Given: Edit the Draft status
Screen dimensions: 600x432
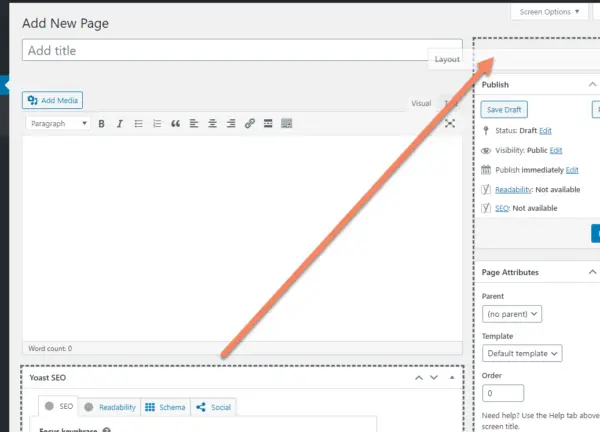Looking at the screenshot, I should [545, 131].
